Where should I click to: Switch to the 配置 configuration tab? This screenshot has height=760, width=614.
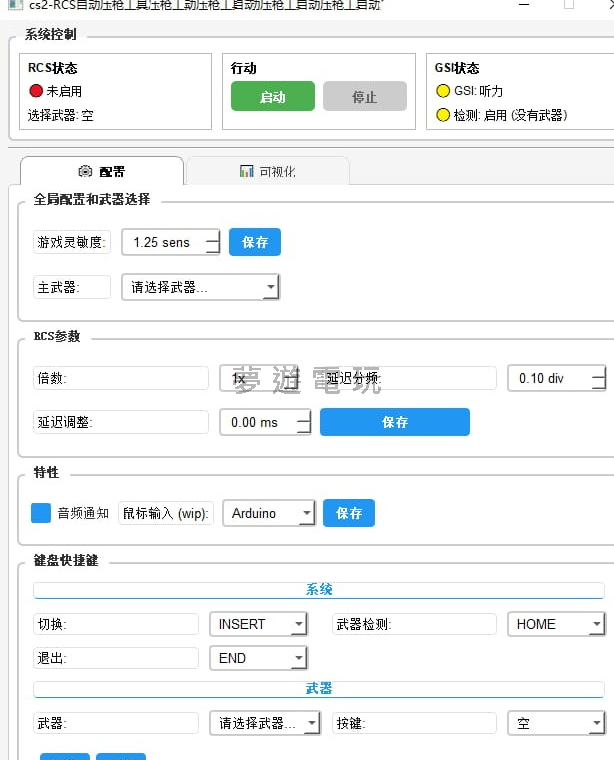point(101,171)
